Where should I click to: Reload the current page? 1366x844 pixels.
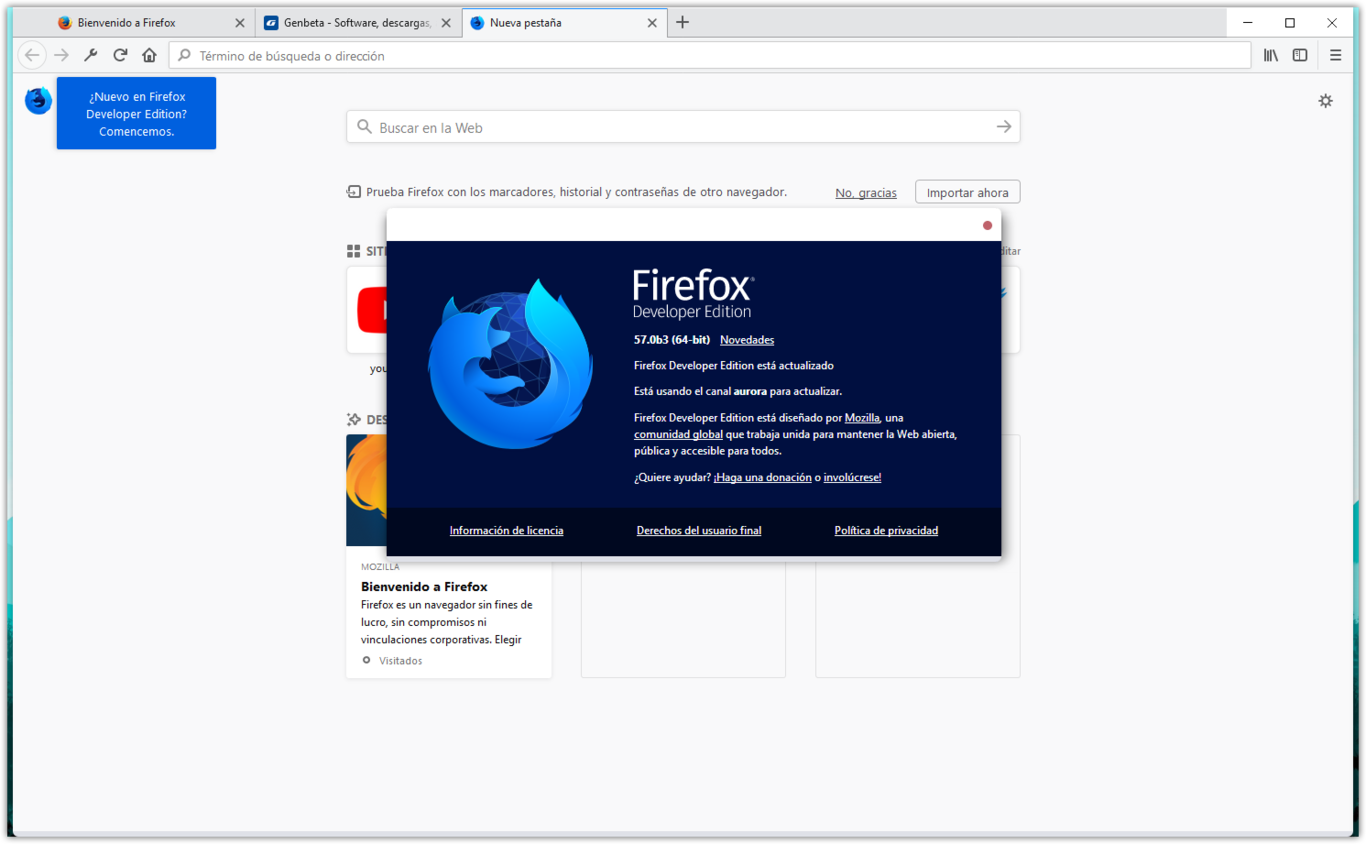point(120,56)
